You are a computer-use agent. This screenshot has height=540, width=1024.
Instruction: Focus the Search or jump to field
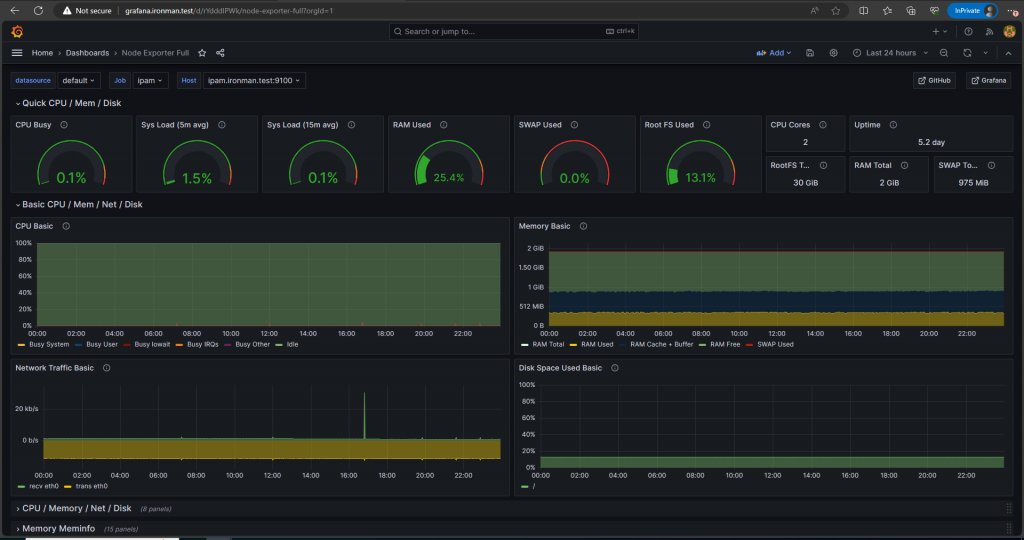pyautogui.click(x=514, y=31)
